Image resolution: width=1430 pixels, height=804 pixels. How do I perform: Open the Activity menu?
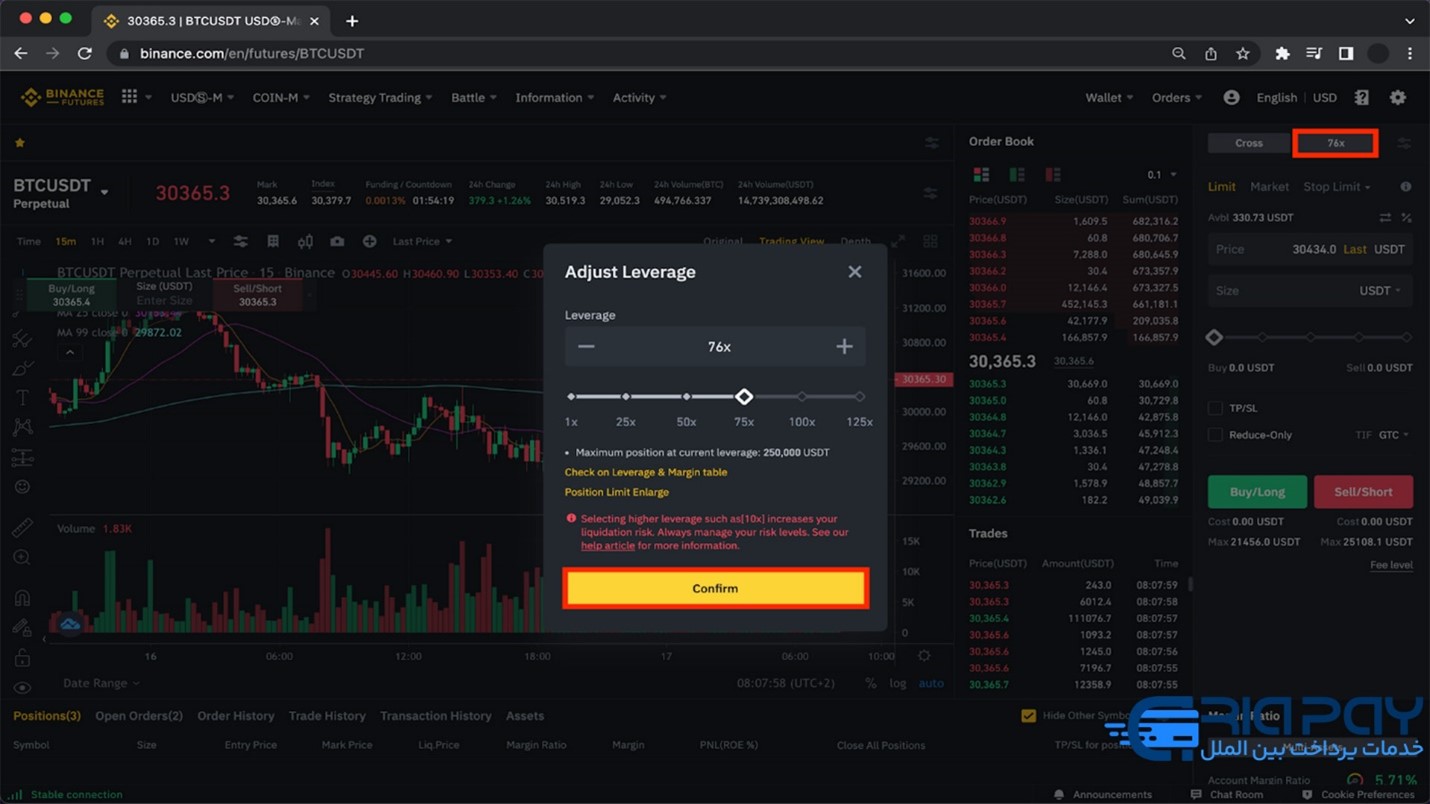[x=640, y=98]
